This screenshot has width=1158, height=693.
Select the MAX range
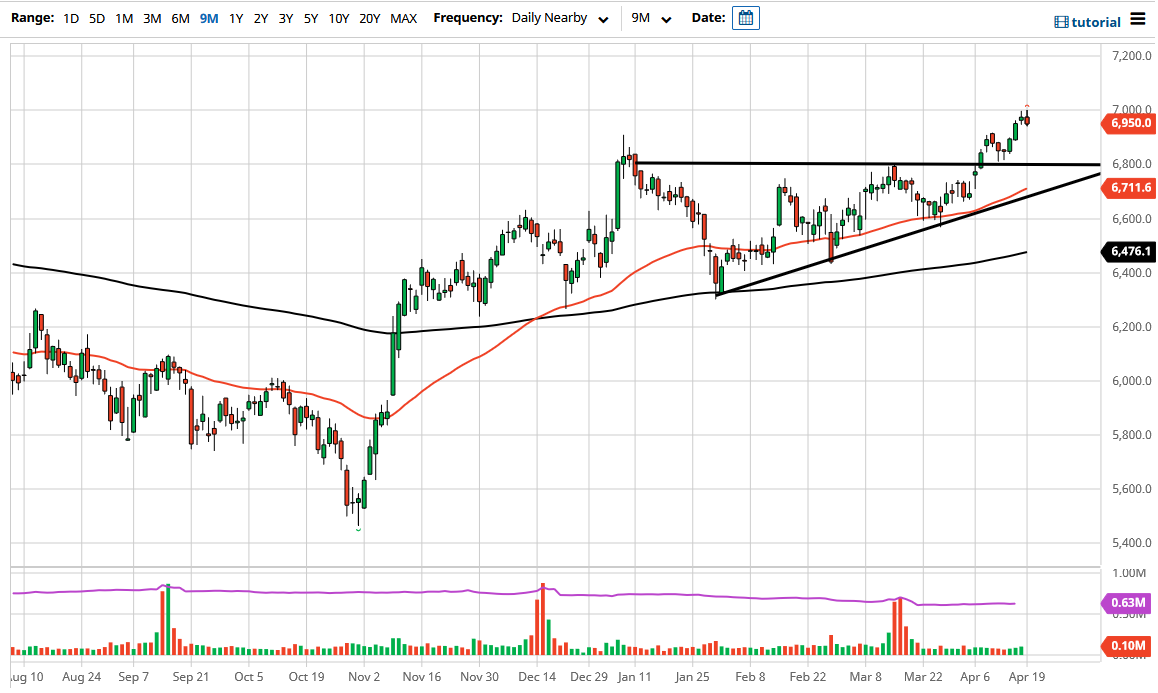[x=403, y=18]
